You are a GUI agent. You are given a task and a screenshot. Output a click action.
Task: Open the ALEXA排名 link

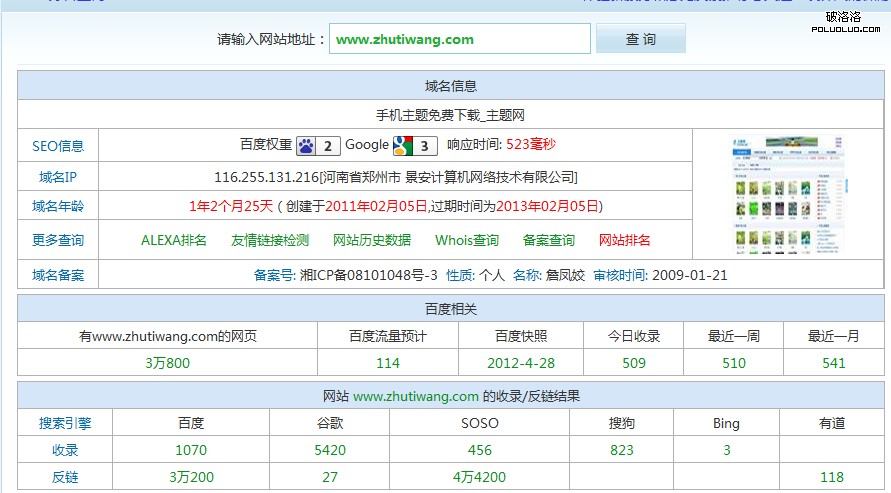tap(174, 240)
